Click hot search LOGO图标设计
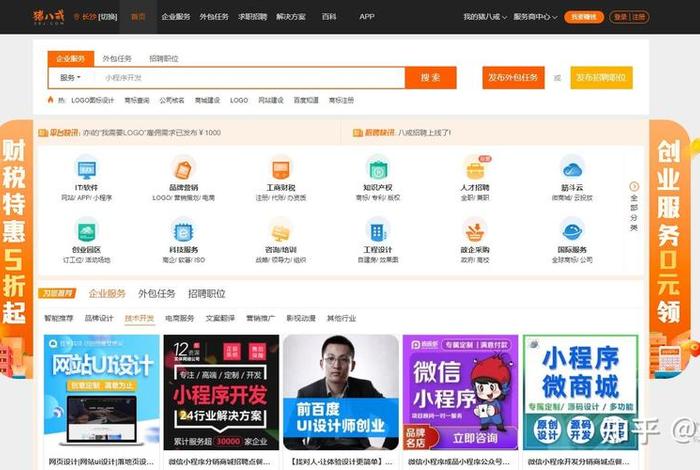This screenshot has height=470, width=700. [92, 100]
